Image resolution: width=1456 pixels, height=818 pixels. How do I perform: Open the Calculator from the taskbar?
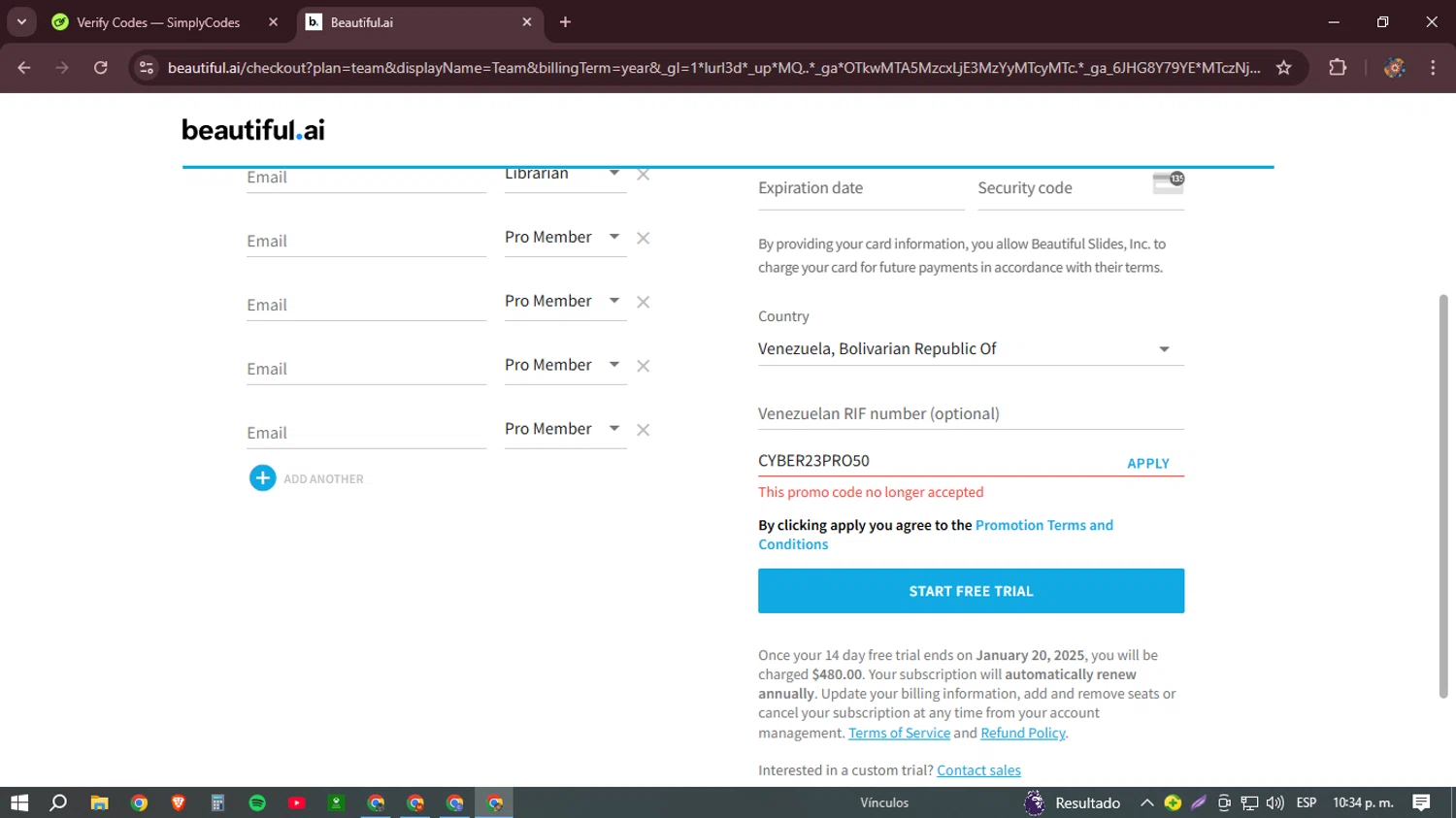pos(217,802)
